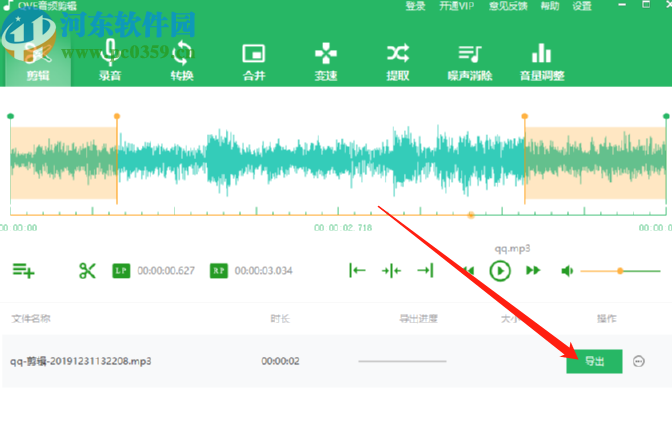Open the 设置 settings menu

click(x=582, y=6)
